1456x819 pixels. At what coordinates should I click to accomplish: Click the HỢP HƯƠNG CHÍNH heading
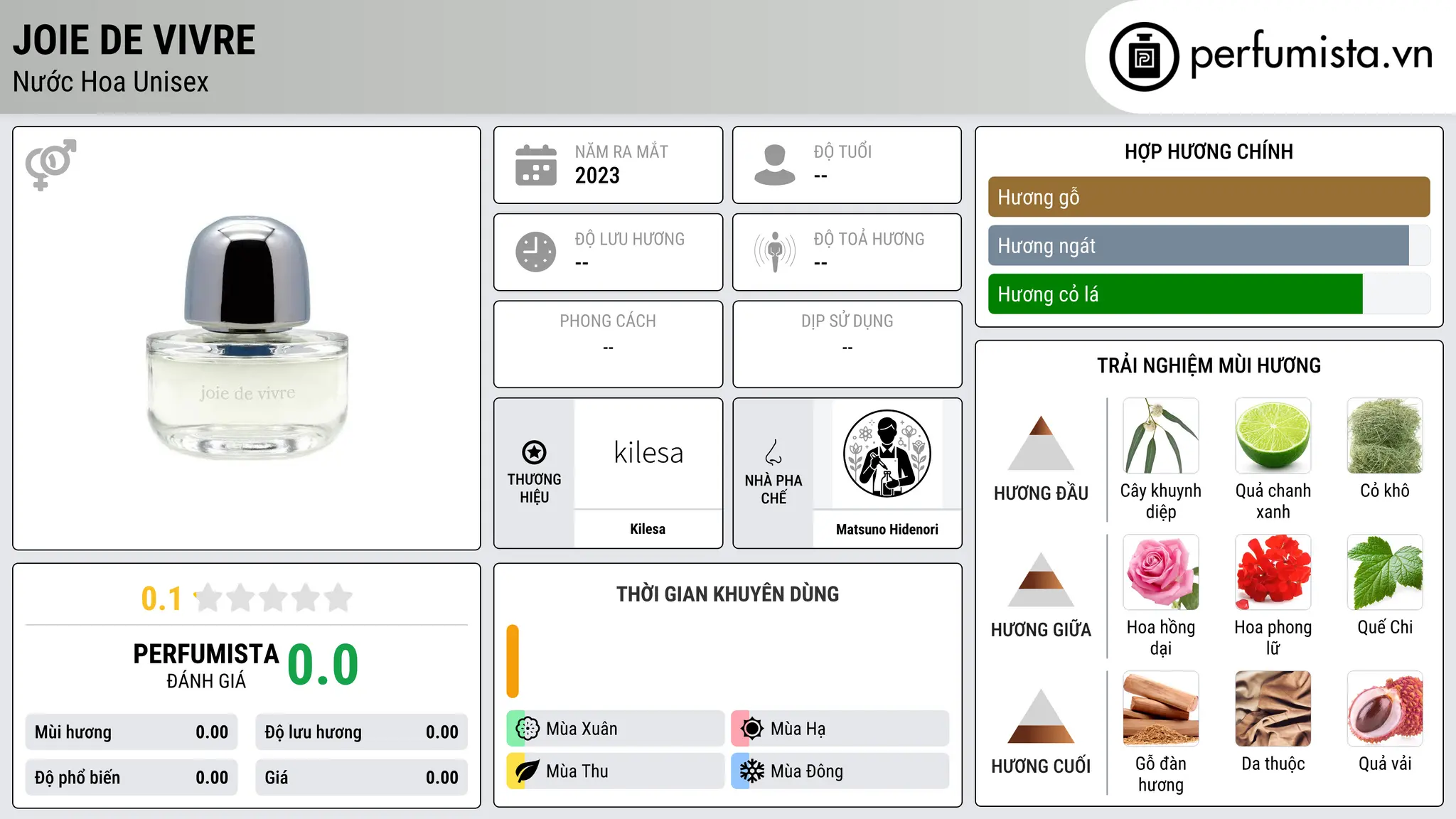pyautogui.click(x=1209, y=151)
